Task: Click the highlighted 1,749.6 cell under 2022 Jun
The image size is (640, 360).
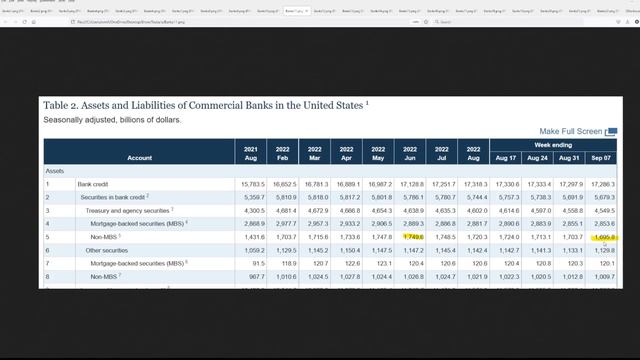Action: coord(413,237)
